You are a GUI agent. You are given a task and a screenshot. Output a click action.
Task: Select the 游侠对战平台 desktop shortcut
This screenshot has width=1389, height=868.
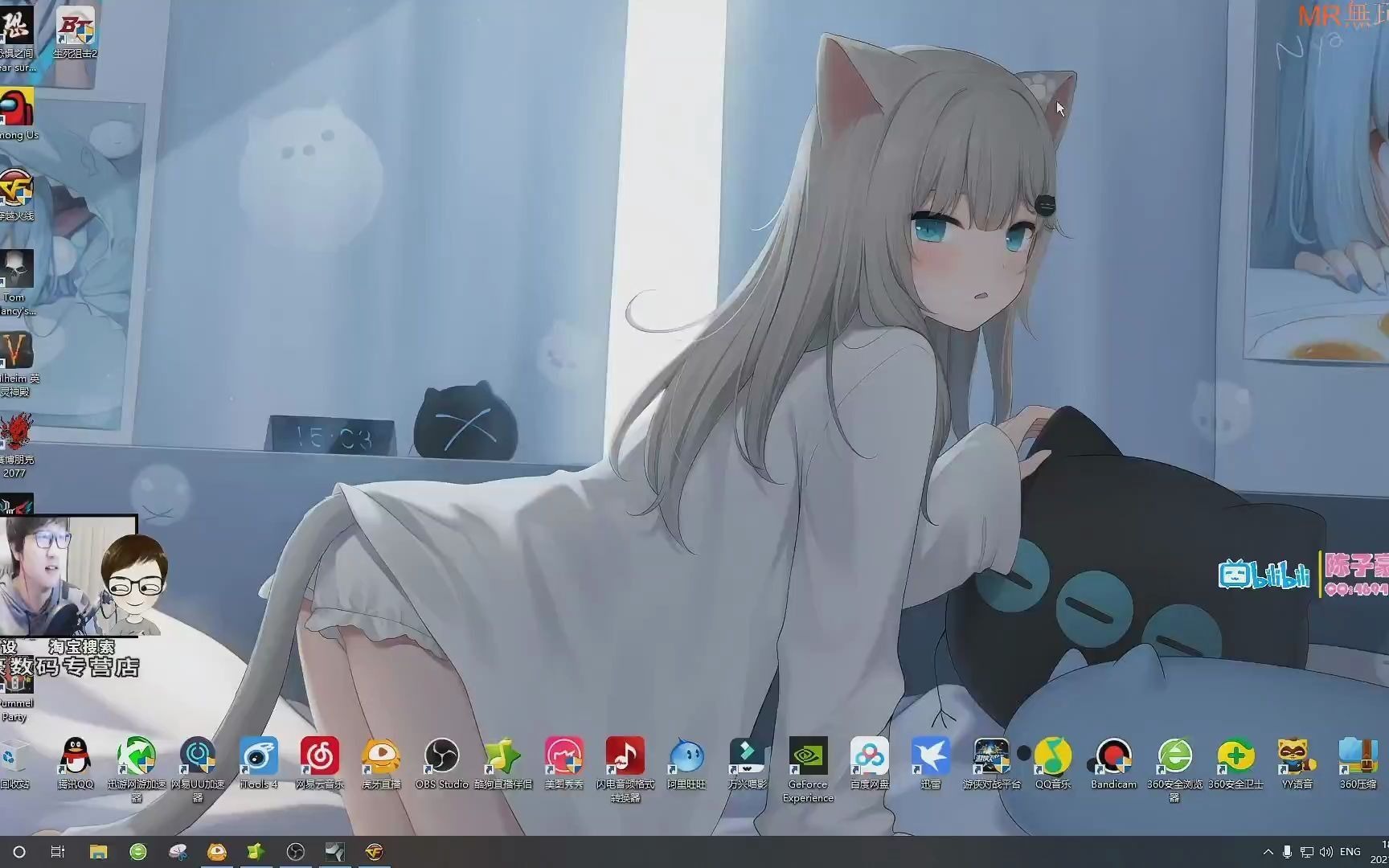pyautogui.click(x=992, y=763)
